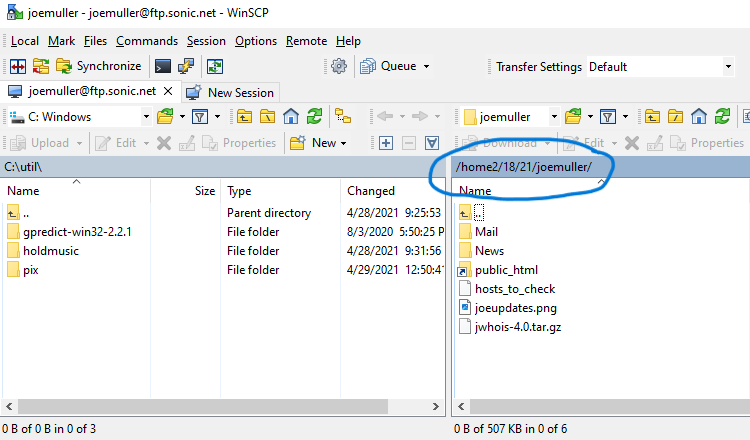This screenshot has width=750, height=440.
Task: Go to remote parent directory icon
Action: pyautogui.click(x=652, y=116)
